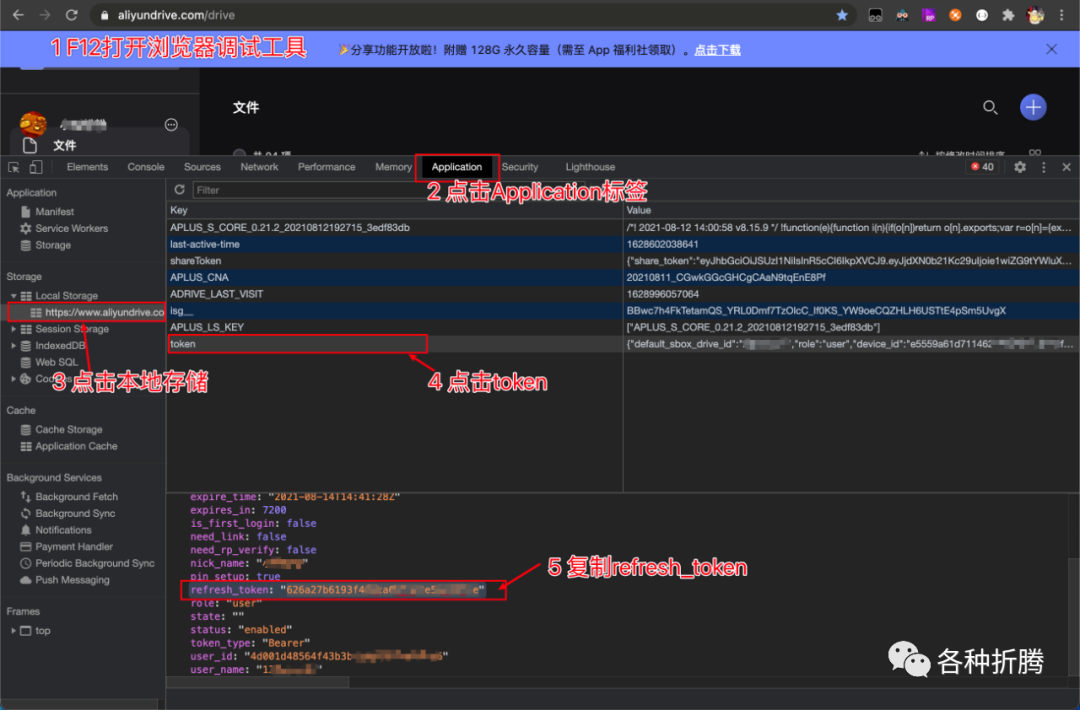The height and width of the screenshot is (710, 1080).
Task: Expand the Session Storage tree arrow
Action: tap(13, 329)
